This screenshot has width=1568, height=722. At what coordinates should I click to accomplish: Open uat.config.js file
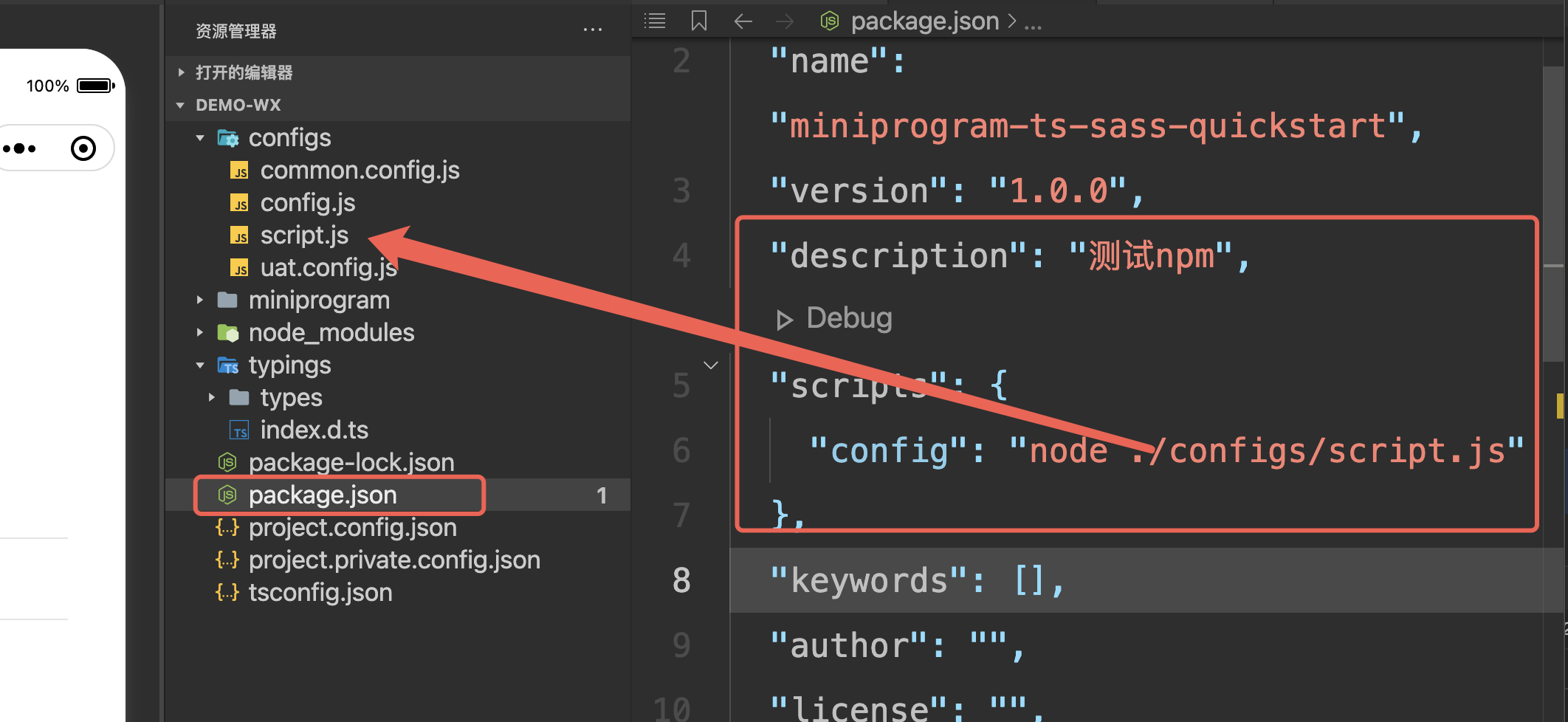pos(329,268)
